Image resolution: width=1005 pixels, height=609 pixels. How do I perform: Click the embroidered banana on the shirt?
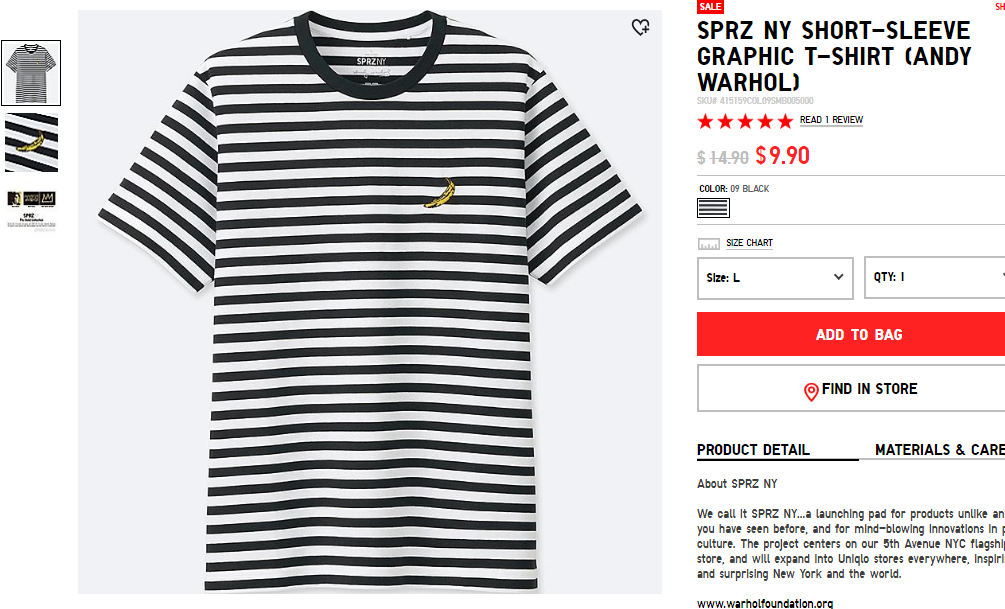click(440, 194)
